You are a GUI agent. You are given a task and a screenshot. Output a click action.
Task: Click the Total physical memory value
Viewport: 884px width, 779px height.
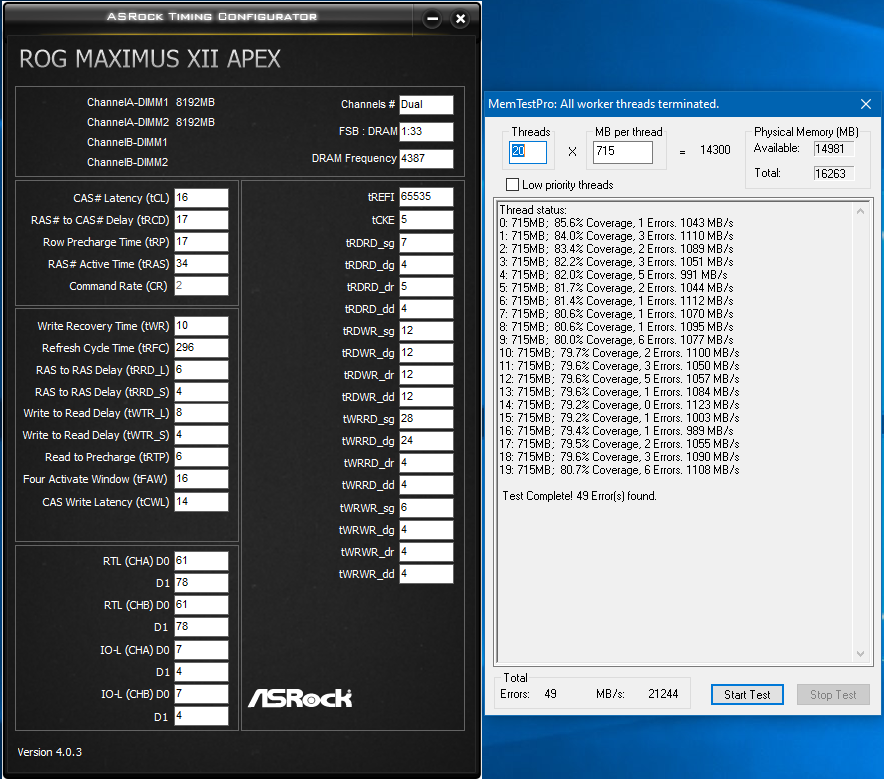834,174
